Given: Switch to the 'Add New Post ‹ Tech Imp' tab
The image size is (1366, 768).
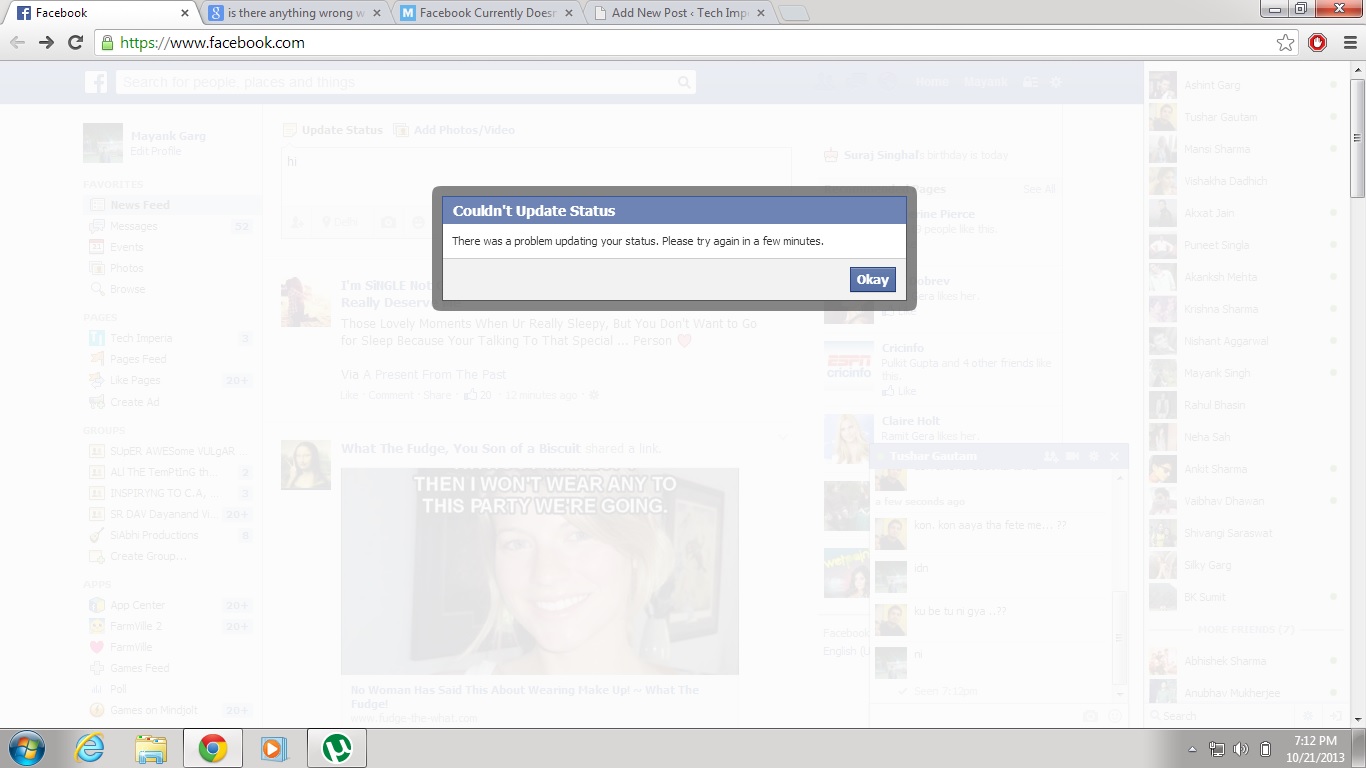Looking at the screenshot, I should (x=678, y=13).
